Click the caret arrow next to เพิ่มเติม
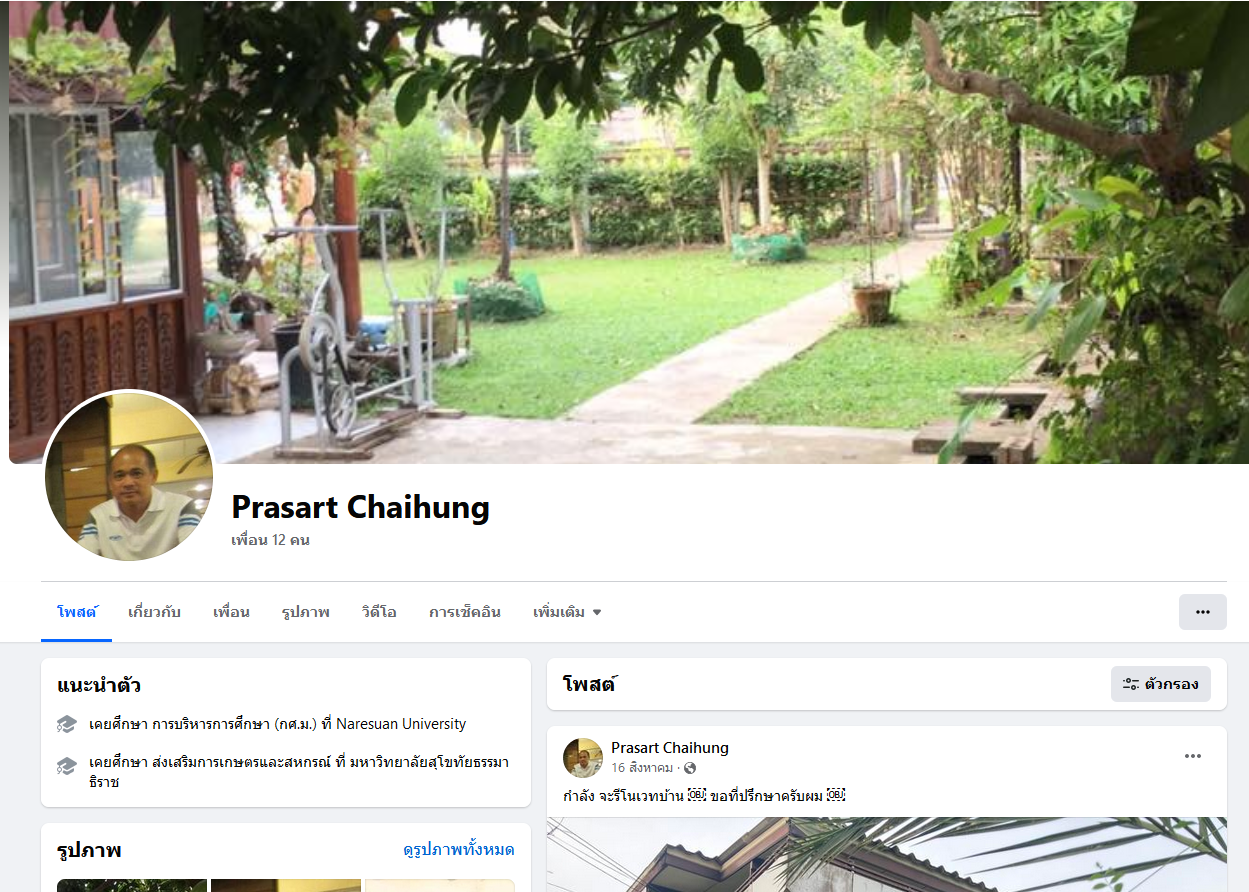Screen dimensions: 1249x892 click(x=597, y=612)
